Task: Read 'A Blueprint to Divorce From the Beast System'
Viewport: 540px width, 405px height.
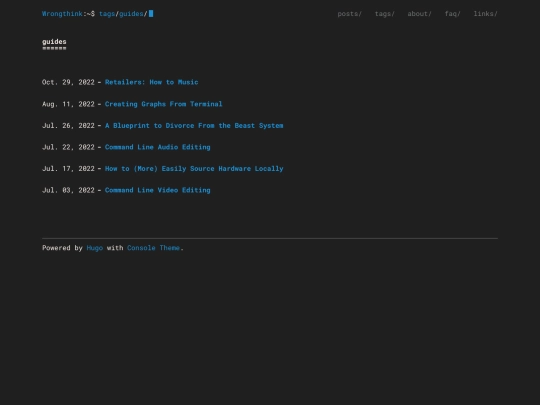Action: (194, 125)
